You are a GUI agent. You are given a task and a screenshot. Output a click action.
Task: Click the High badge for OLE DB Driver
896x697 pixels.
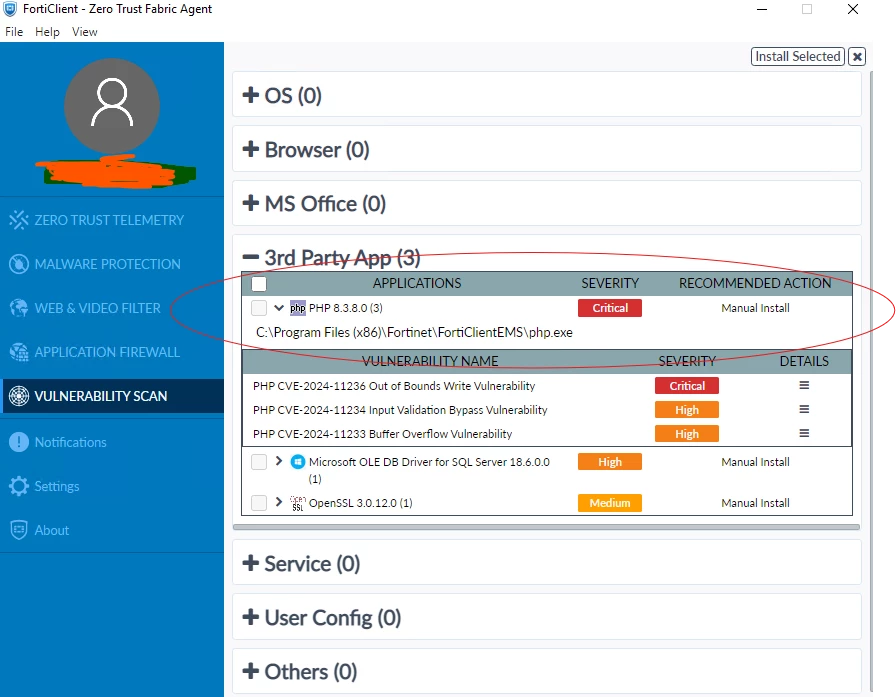point(610,462)
